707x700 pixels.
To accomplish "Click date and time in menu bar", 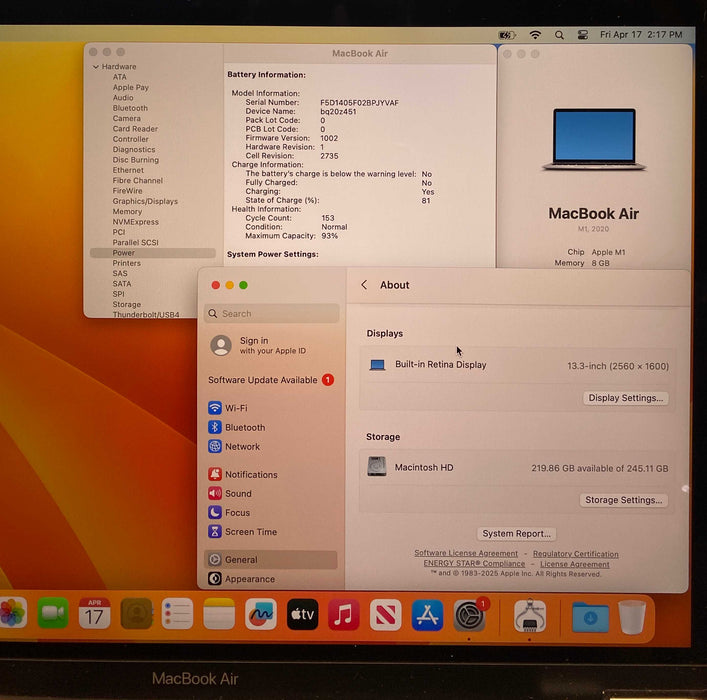I will [641, 35].
